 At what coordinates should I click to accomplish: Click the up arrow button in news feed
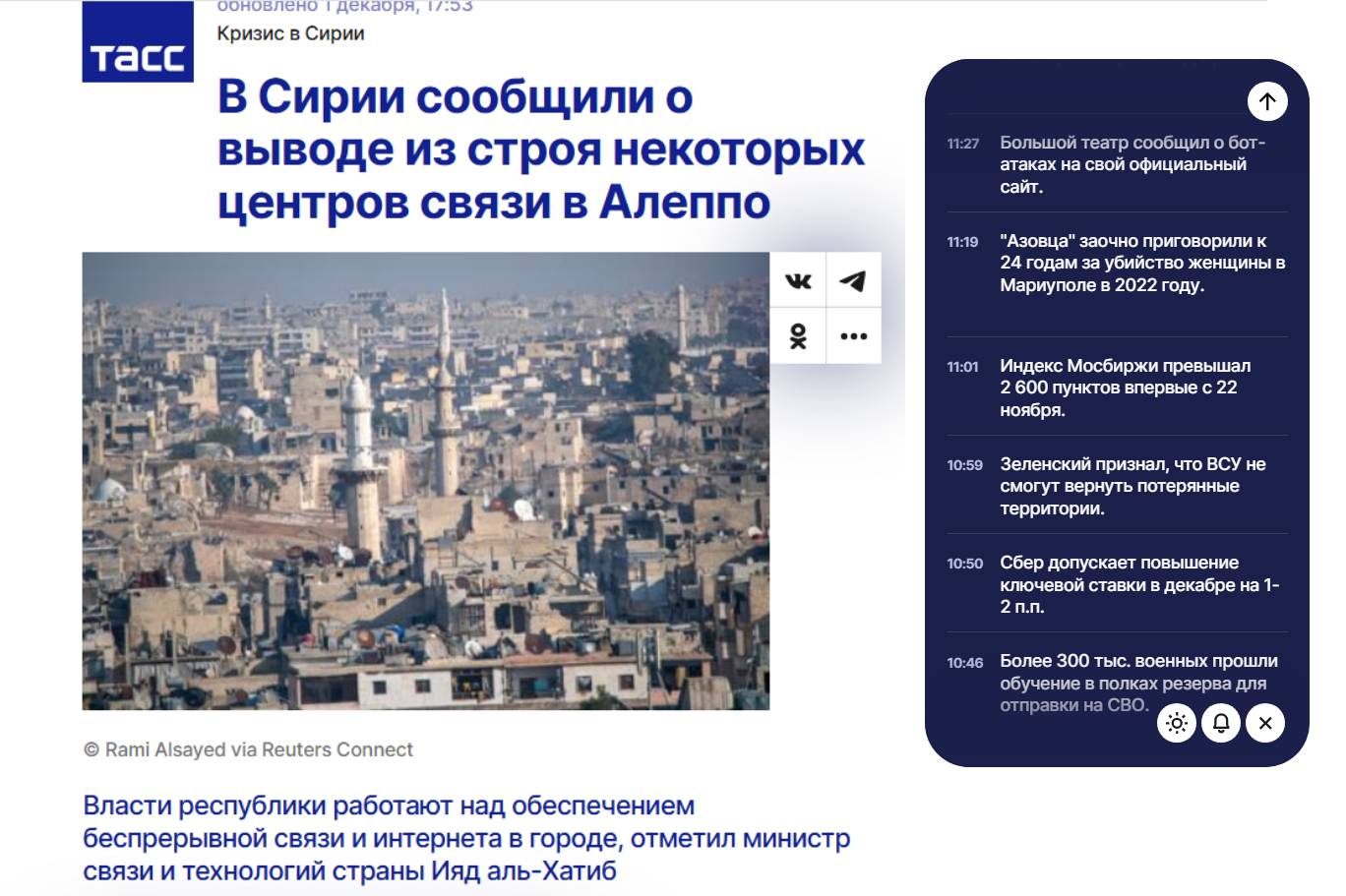pyautogui.click(x=1267, y=100)
